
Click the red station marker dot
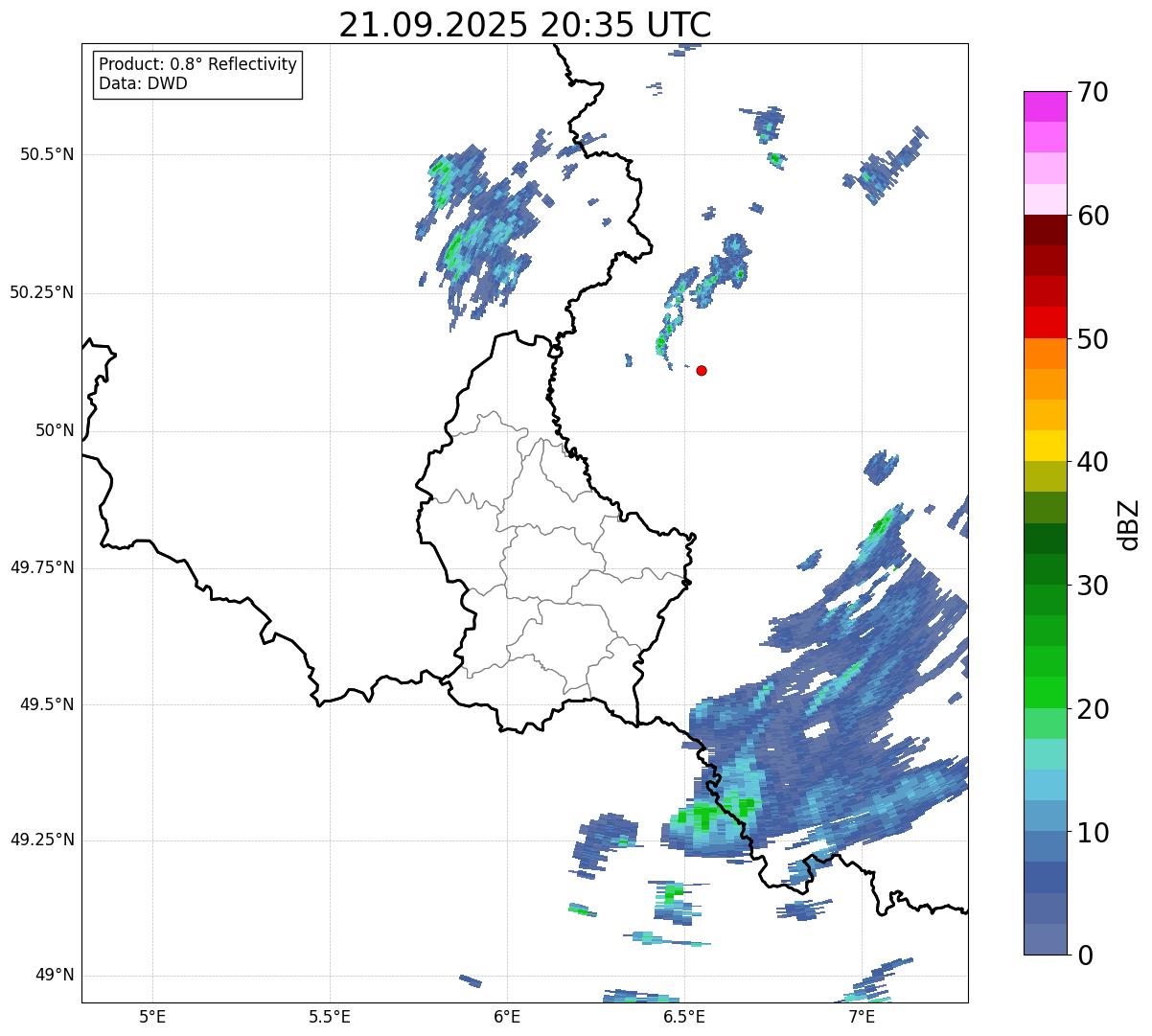pyautogui.click(x=702, y=370)
